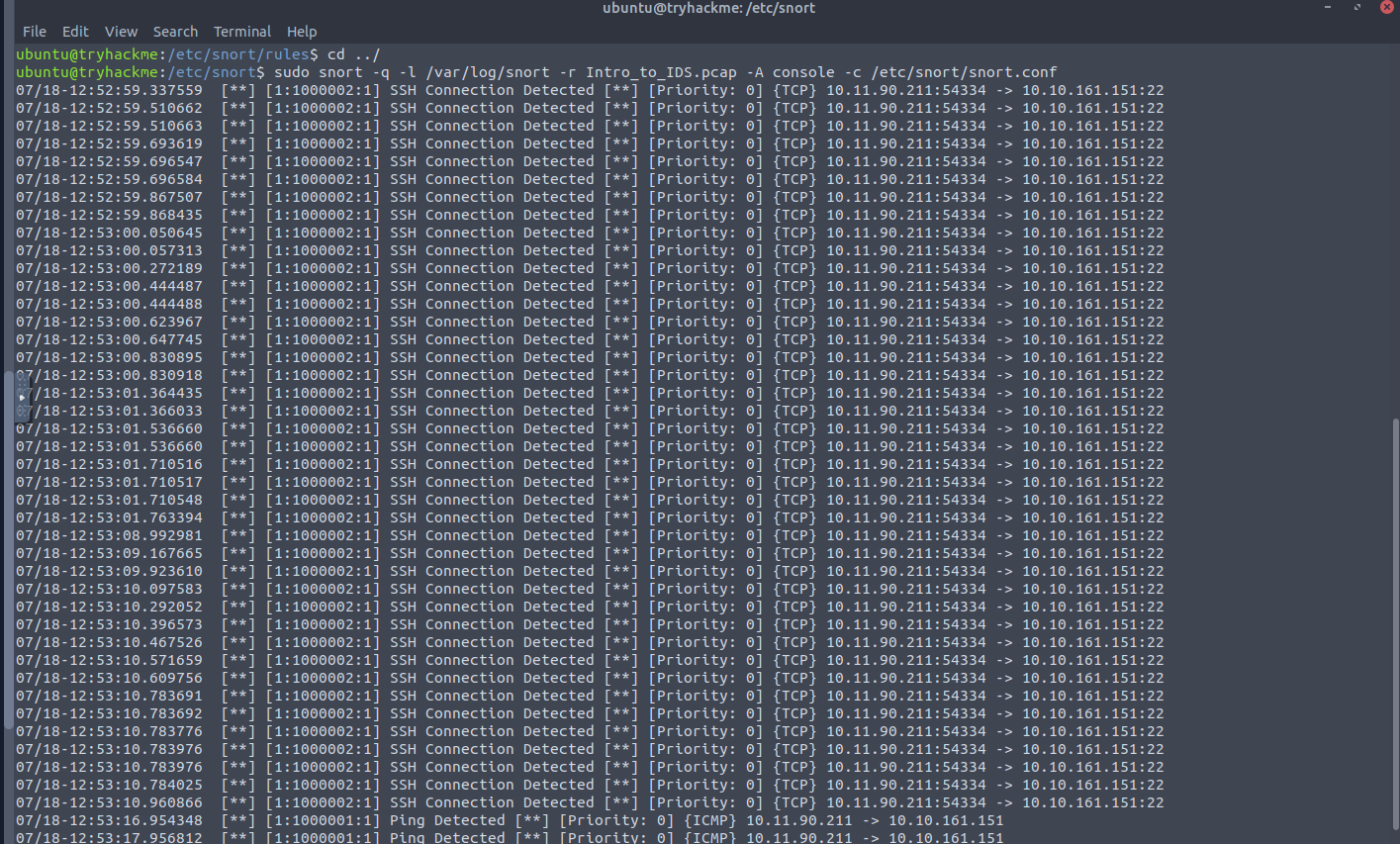Click 'Intro_to_IDS.pcap' filename in command

[661, 72]
